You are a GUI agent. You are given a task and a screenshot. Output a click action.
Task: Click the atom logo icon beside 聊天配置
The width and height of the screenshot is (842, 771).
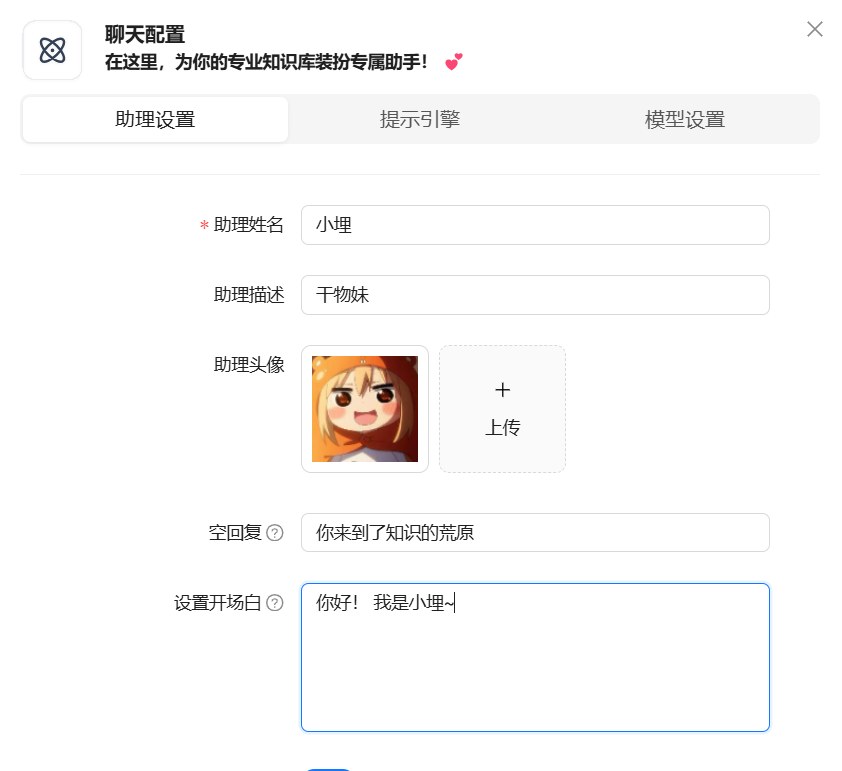(52, 50)
